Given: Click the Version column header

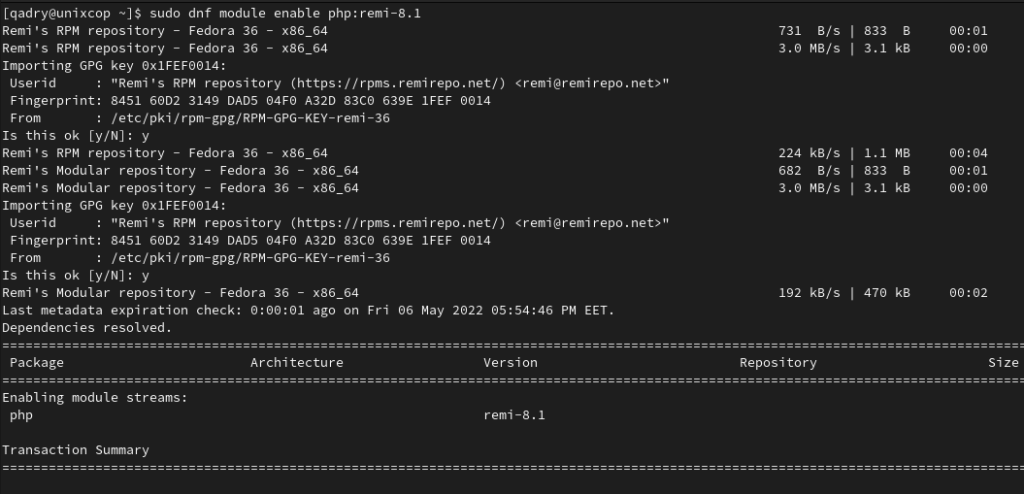Looking at the screenshot, I should (511, 363).
